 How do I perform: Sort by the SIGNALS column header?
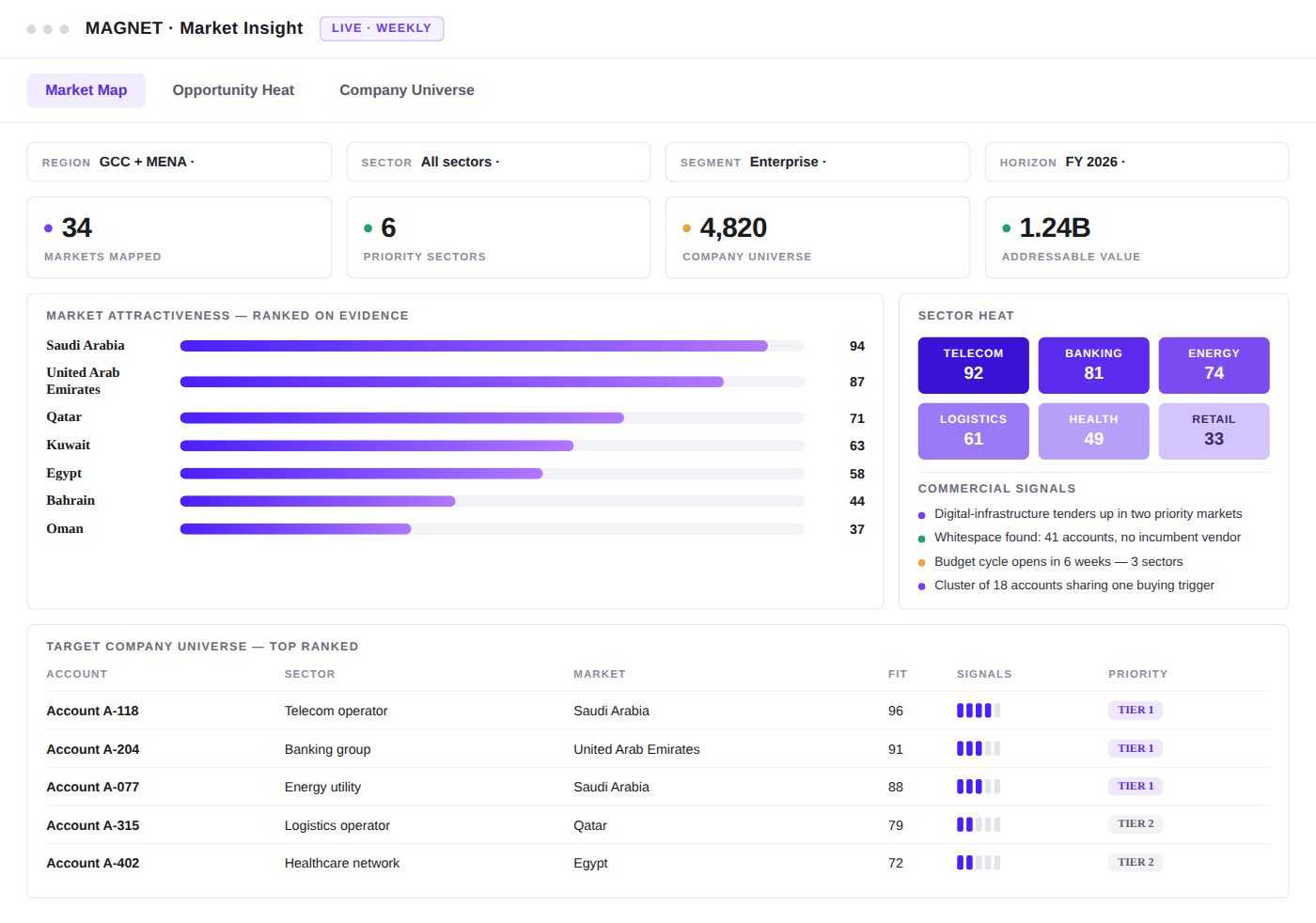tap(984, 674)
